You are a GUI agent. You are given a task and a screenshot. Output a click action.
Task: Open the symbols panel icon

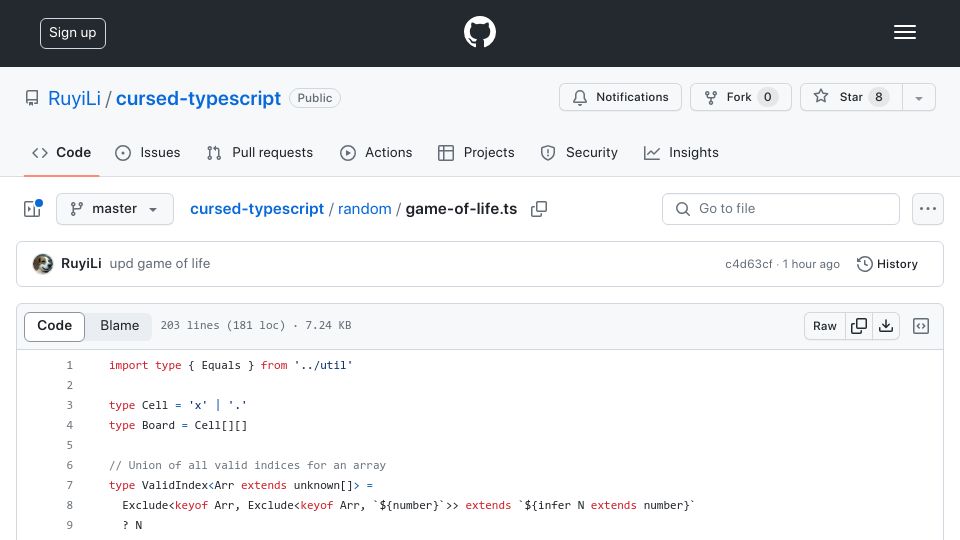921,326
